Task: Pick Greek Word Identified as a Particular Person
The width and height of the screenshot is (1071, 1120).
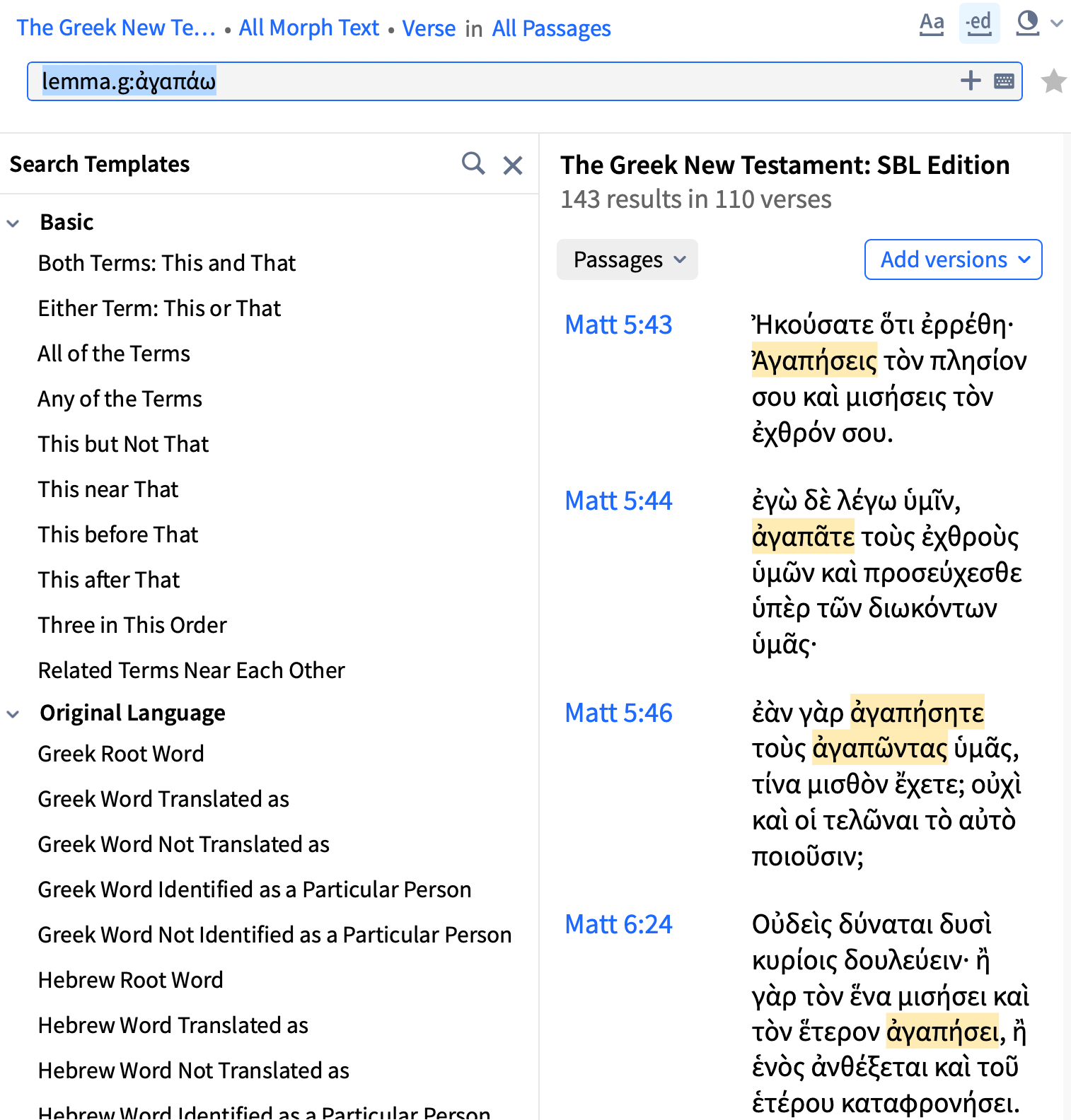Action: [x=255, y=889]
